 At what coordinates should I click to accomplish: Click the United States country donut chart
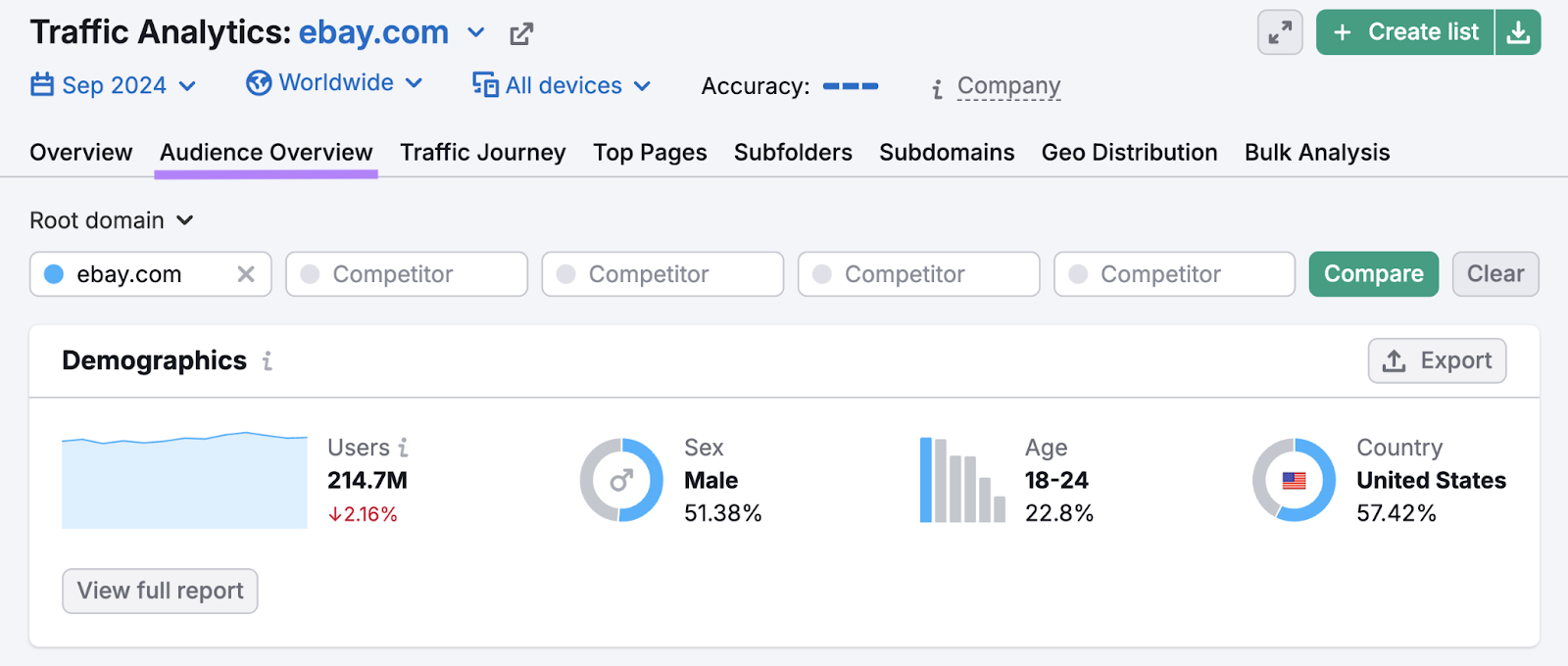pyautogui.click(x=1294, y=480)
